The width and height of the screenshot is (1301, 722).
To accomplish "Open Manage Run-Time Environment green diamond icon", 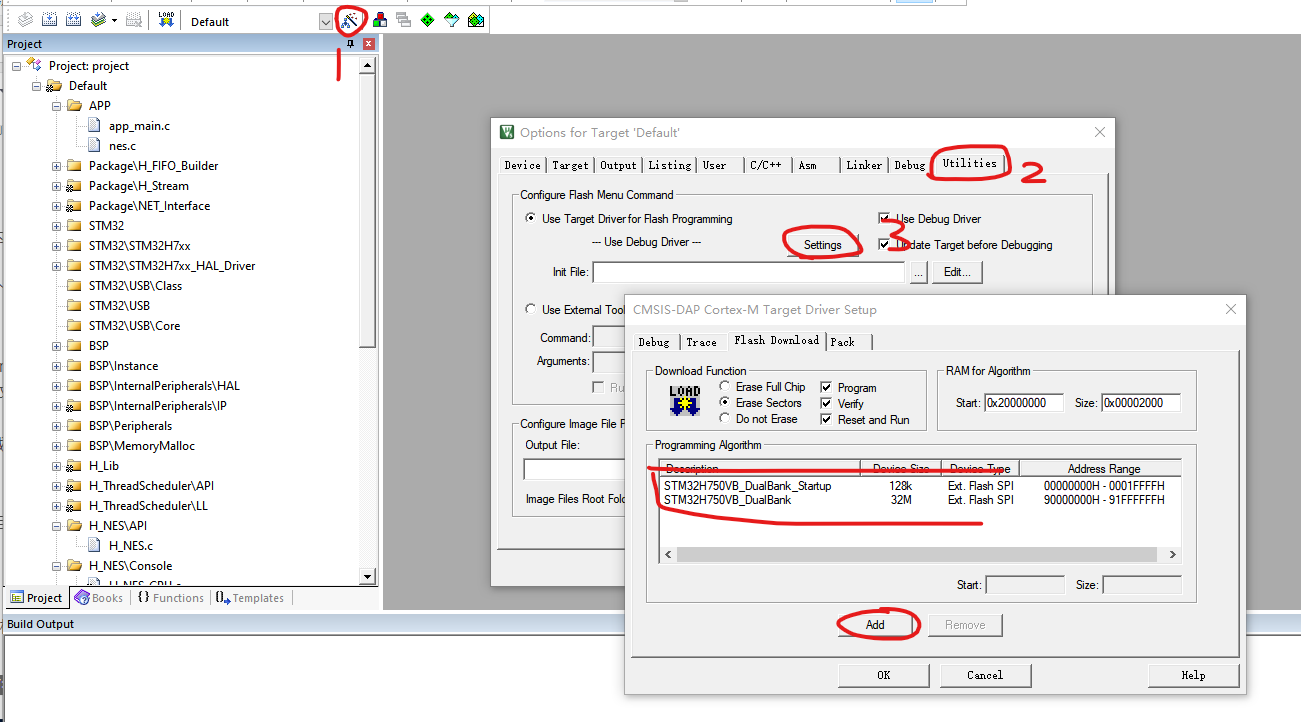I will [428, 20].
